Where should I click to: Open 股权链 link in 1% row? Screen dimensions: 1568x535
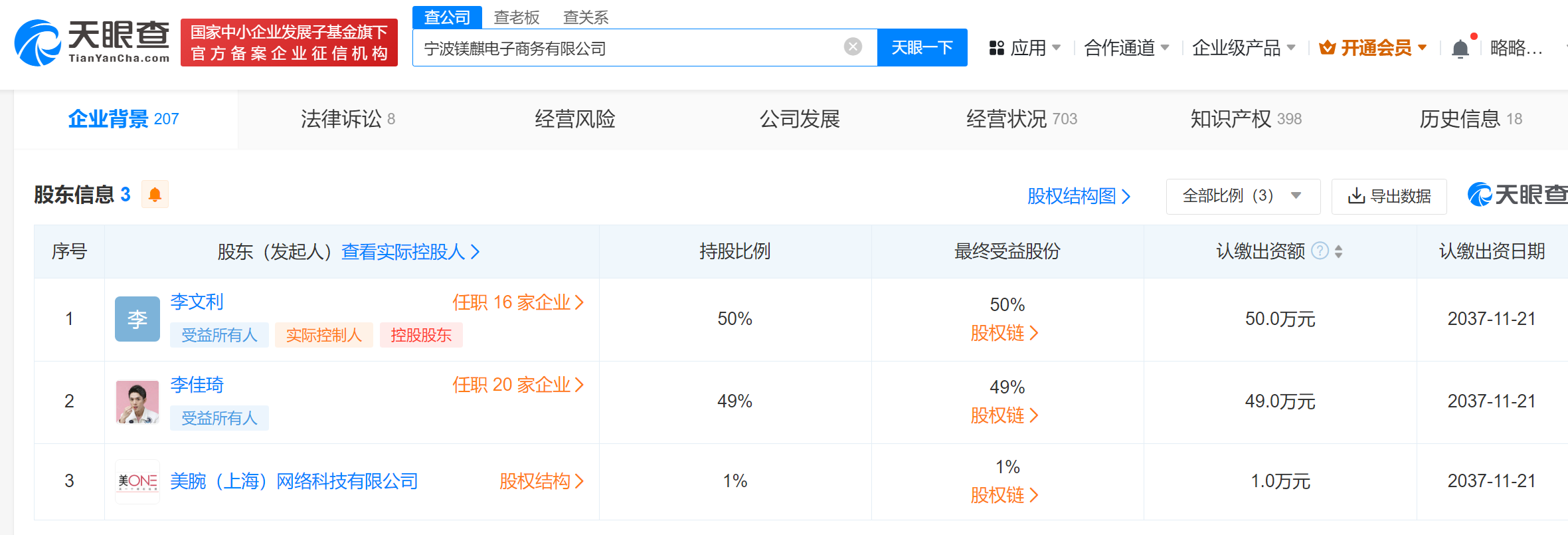point(1004,495)
